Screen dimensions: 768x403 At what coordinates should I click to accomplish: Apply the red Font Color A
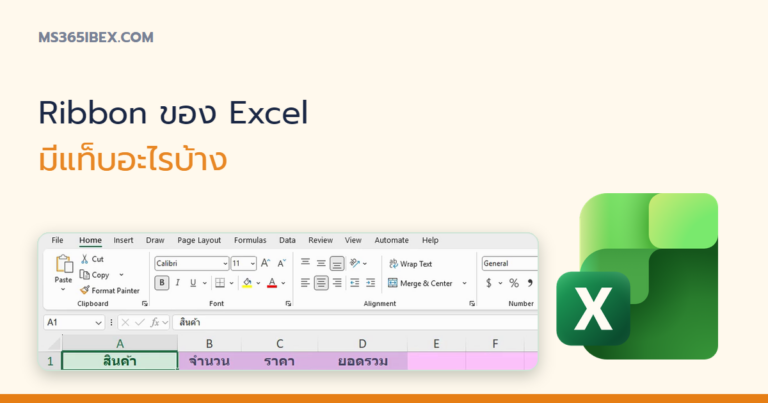[272, 283]
